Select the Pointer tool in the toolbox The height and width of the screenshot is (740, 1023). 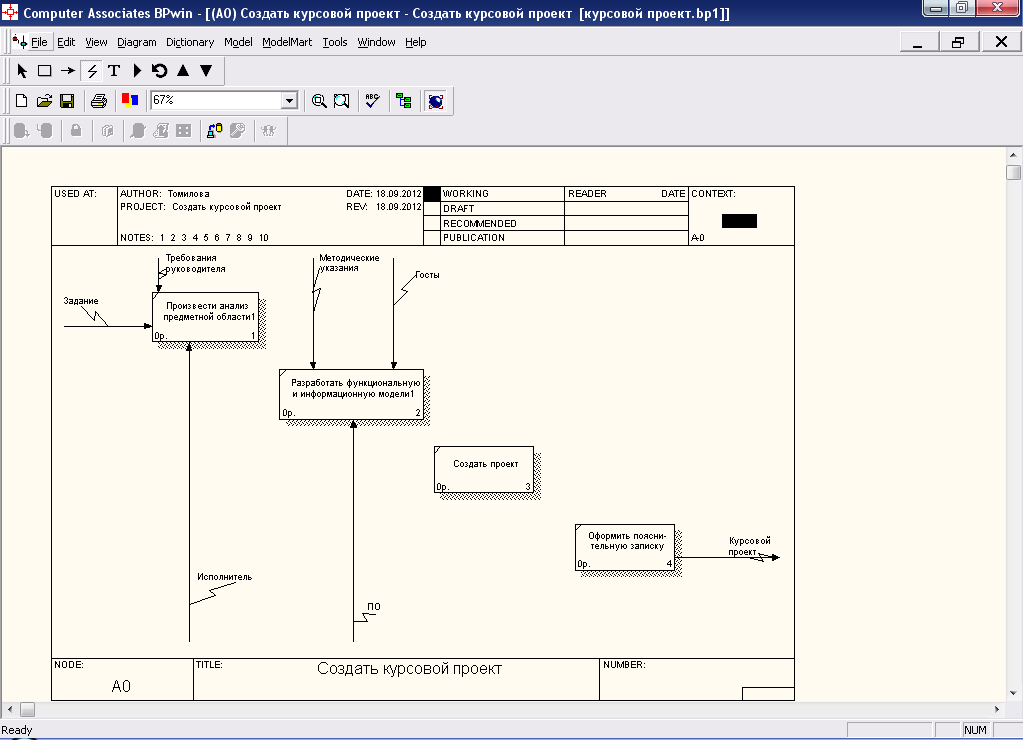click(22, 70)
